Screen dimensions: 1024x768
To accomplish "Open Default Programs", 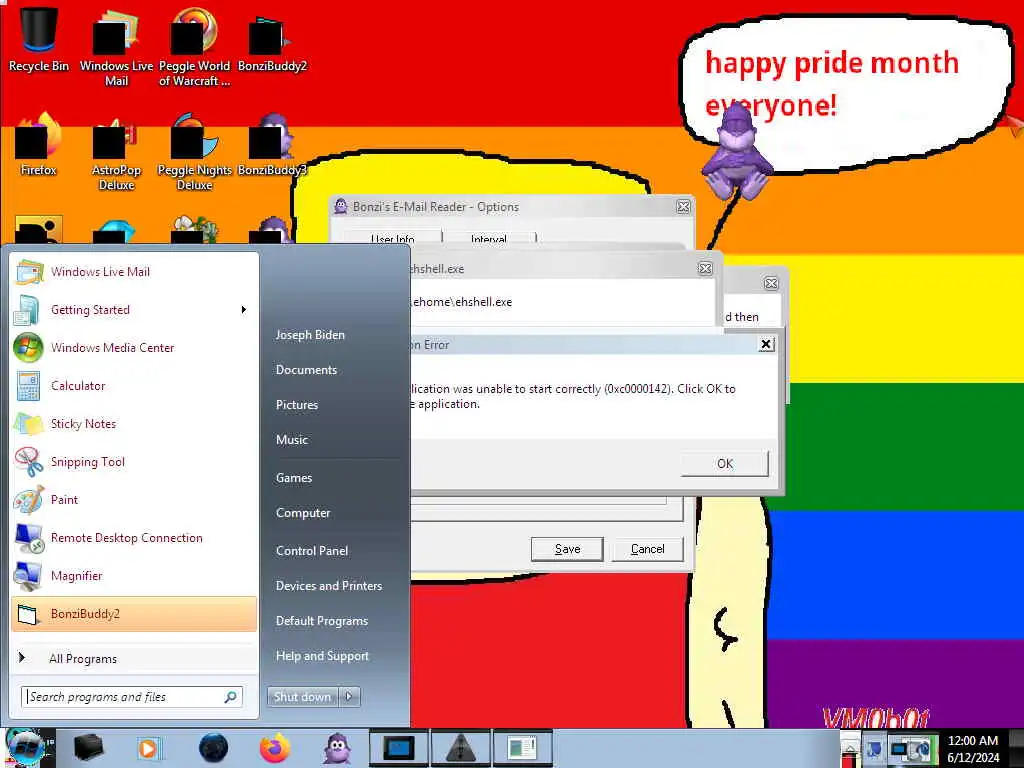I will 322,621.
